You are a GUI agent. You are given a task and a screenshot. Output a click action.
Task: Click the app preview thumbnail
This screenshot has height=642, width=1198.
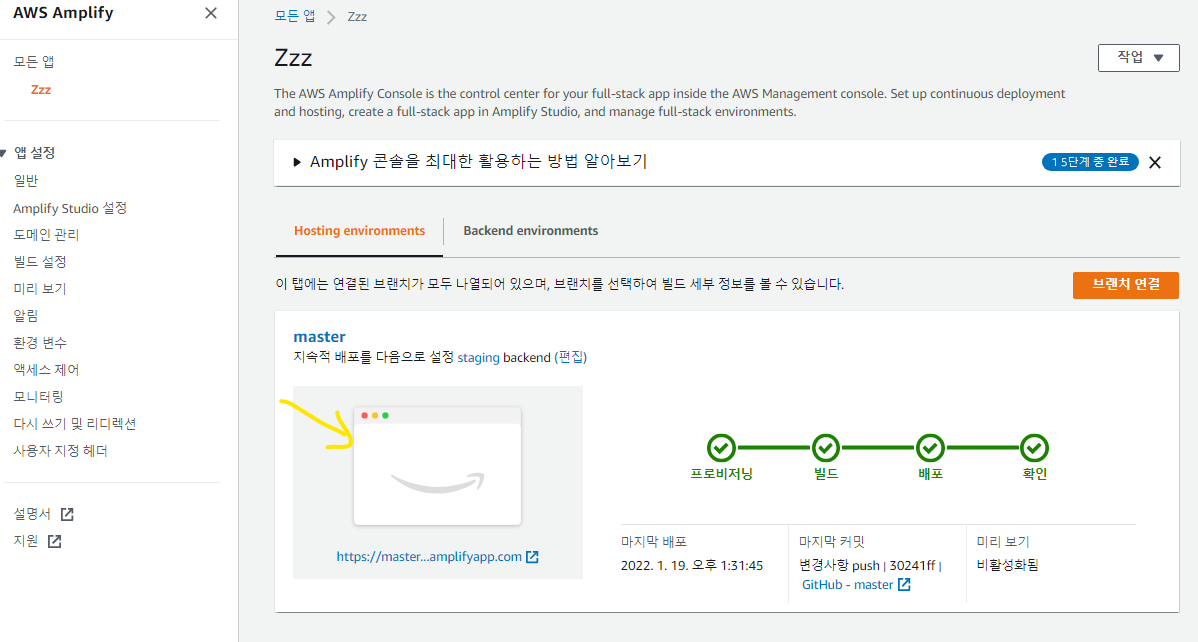438,465
